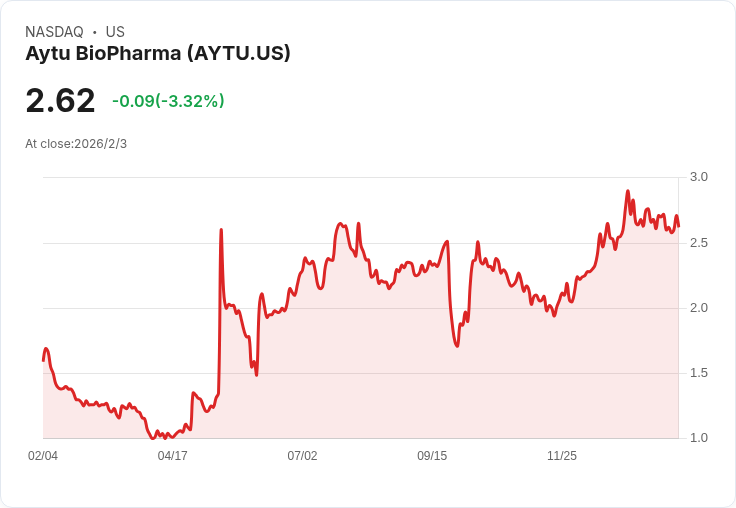Click the 3.0 y-axis label
This screenshot has height=508, width=736.
coord(699,177)
